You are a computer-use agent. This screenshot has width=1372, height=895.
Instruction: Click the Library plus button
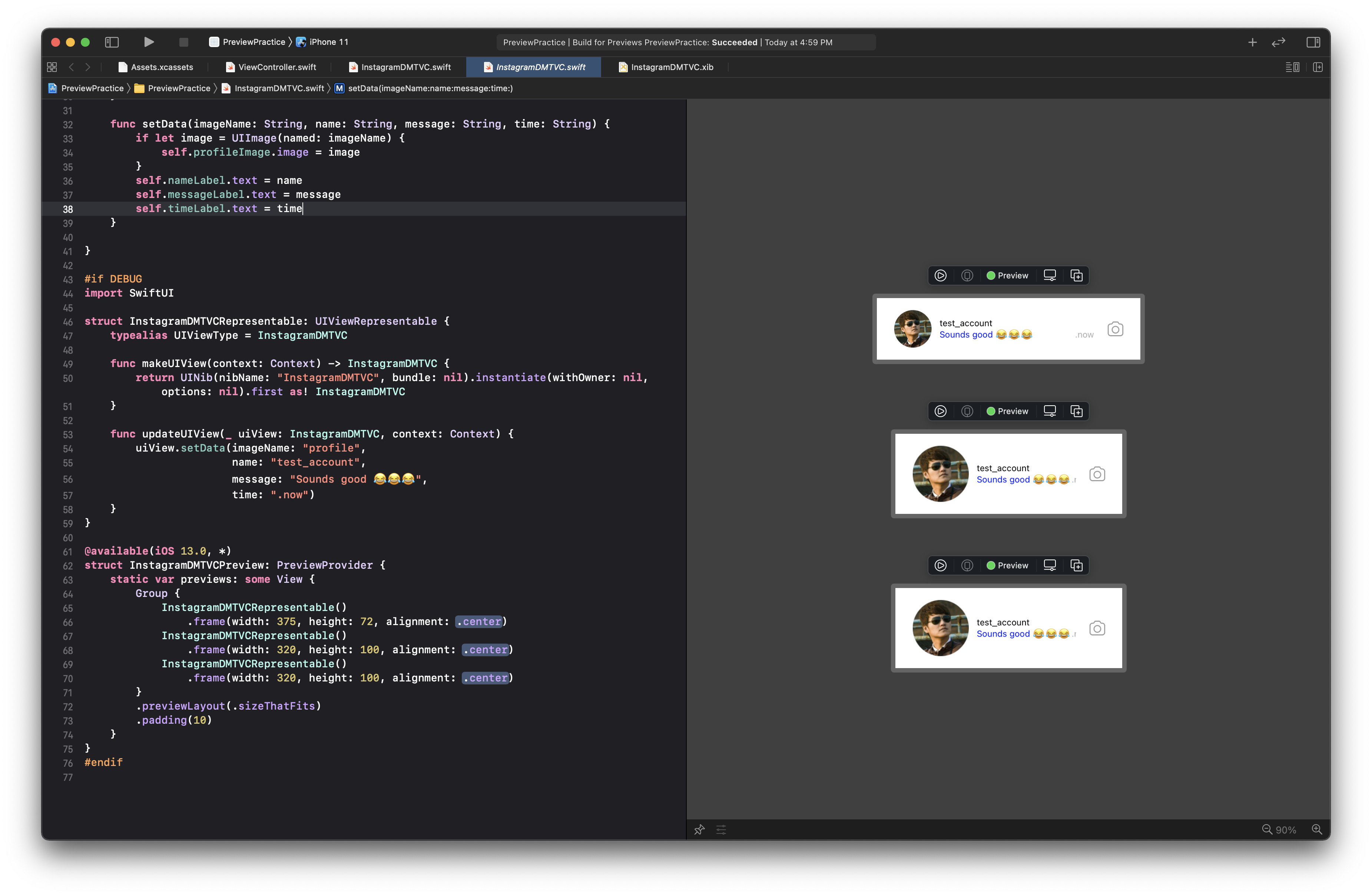click(x=1252, y=42)
